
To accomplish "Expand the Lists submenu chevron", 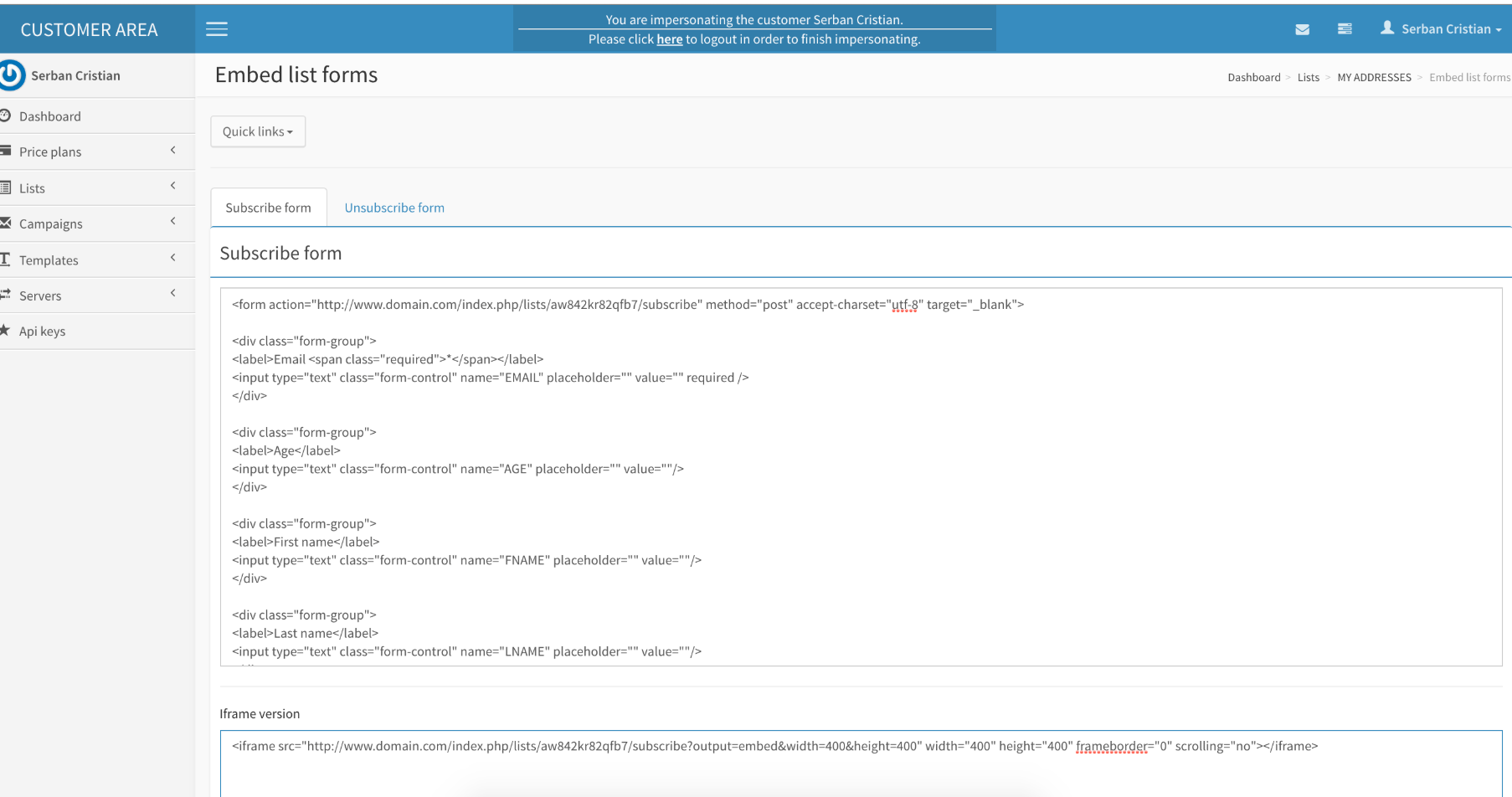I will click(173, 186).
